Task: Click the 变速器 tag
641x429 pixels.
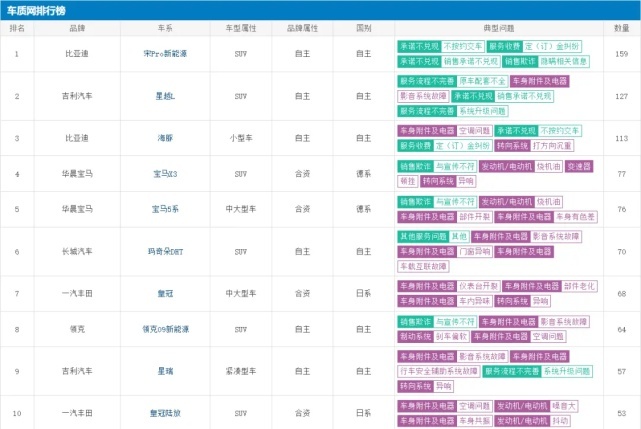Action: (x=579, y=166)
